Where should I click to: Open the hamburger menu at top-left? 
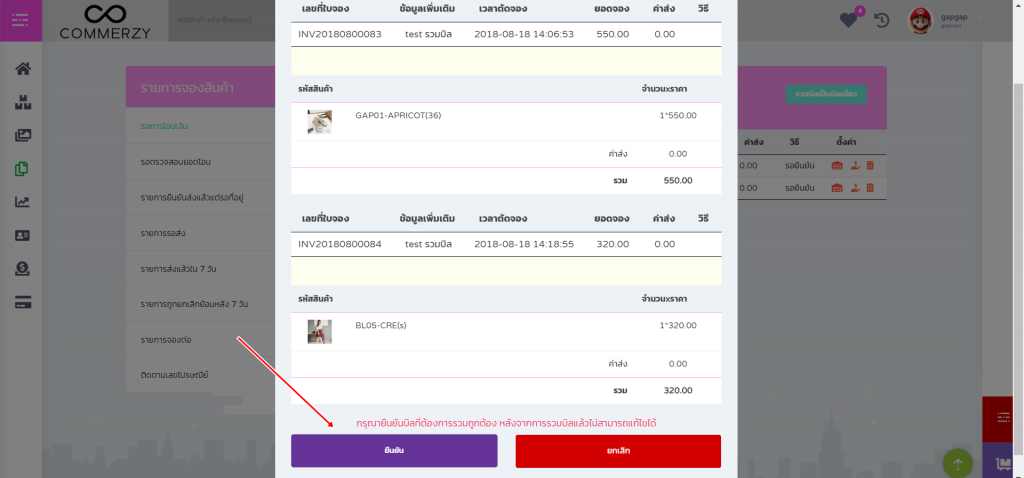point(21,21)
